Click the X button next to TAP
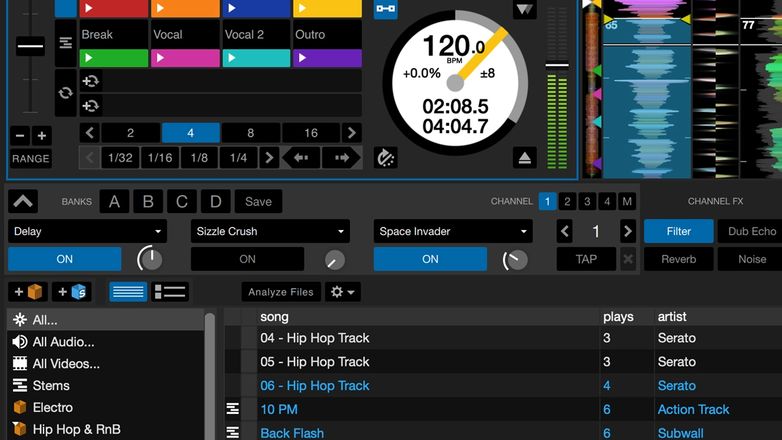Screen dimensions: 782x440 pyautogui.click(x=628, y=259)
